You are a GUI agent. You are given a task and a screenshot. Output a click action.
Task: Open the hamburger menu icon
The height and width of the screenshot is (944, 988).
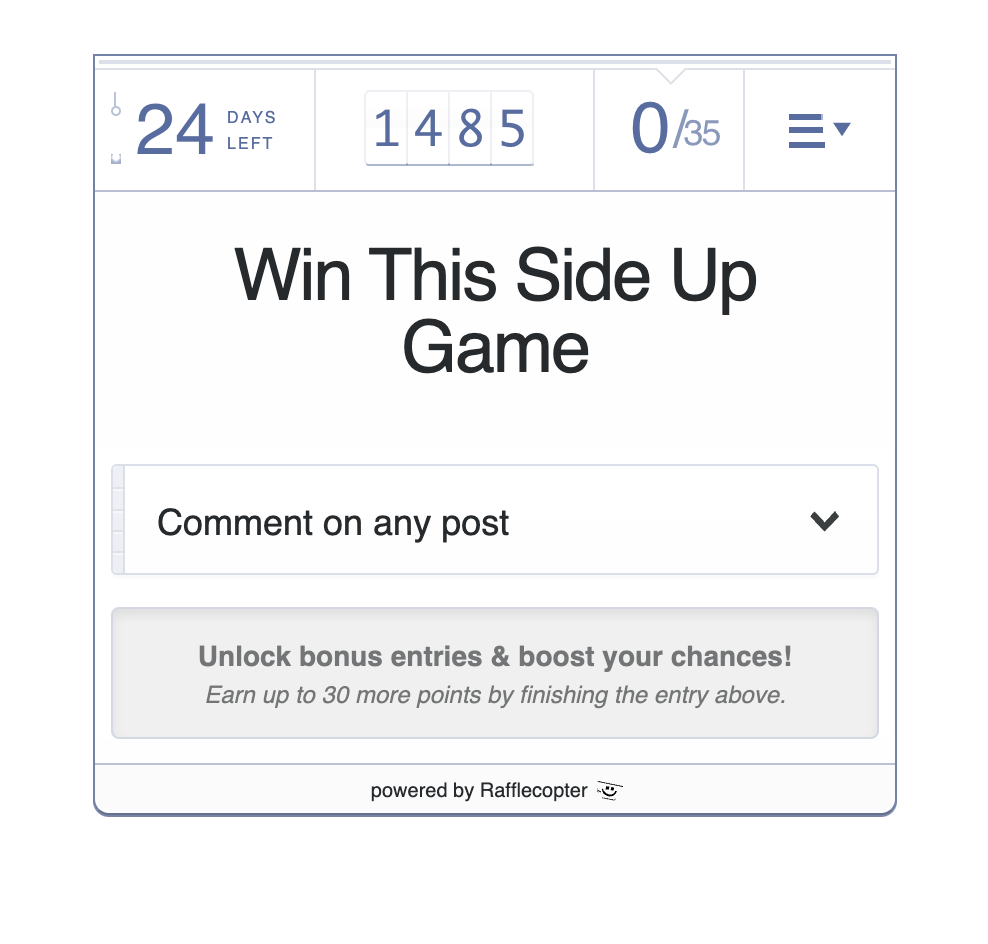pyautogui.click(x=806, y=130)
